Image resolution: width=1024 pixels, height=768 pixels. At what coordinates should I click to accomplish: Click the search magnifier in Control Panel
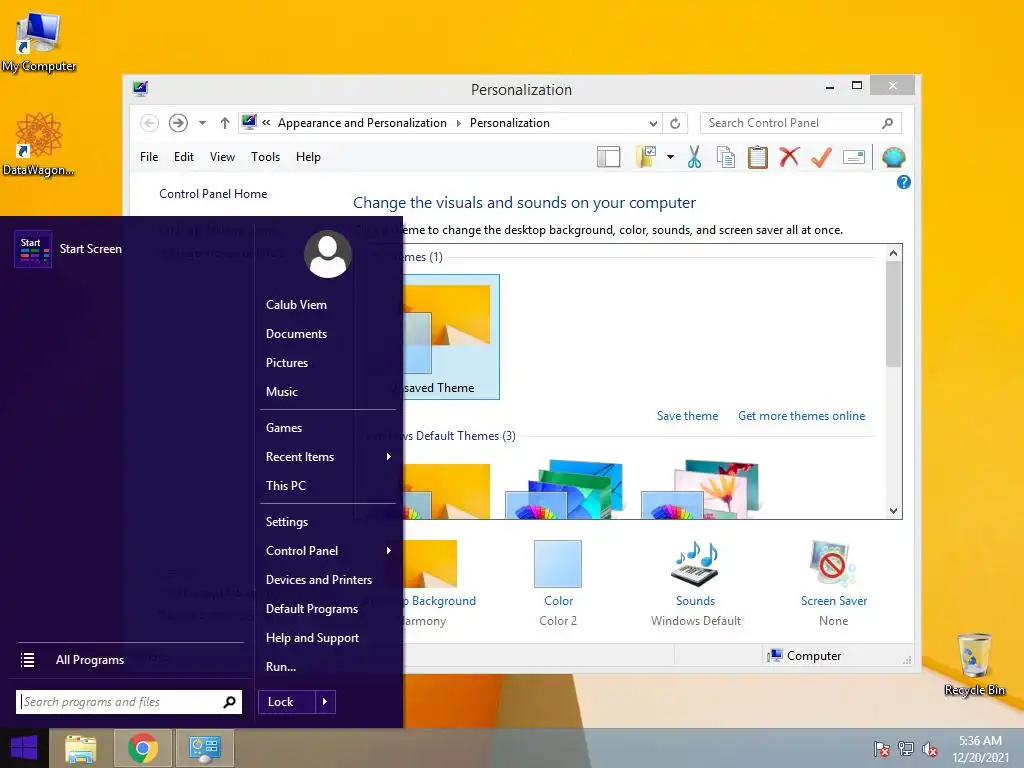click(x=888, y=123)
